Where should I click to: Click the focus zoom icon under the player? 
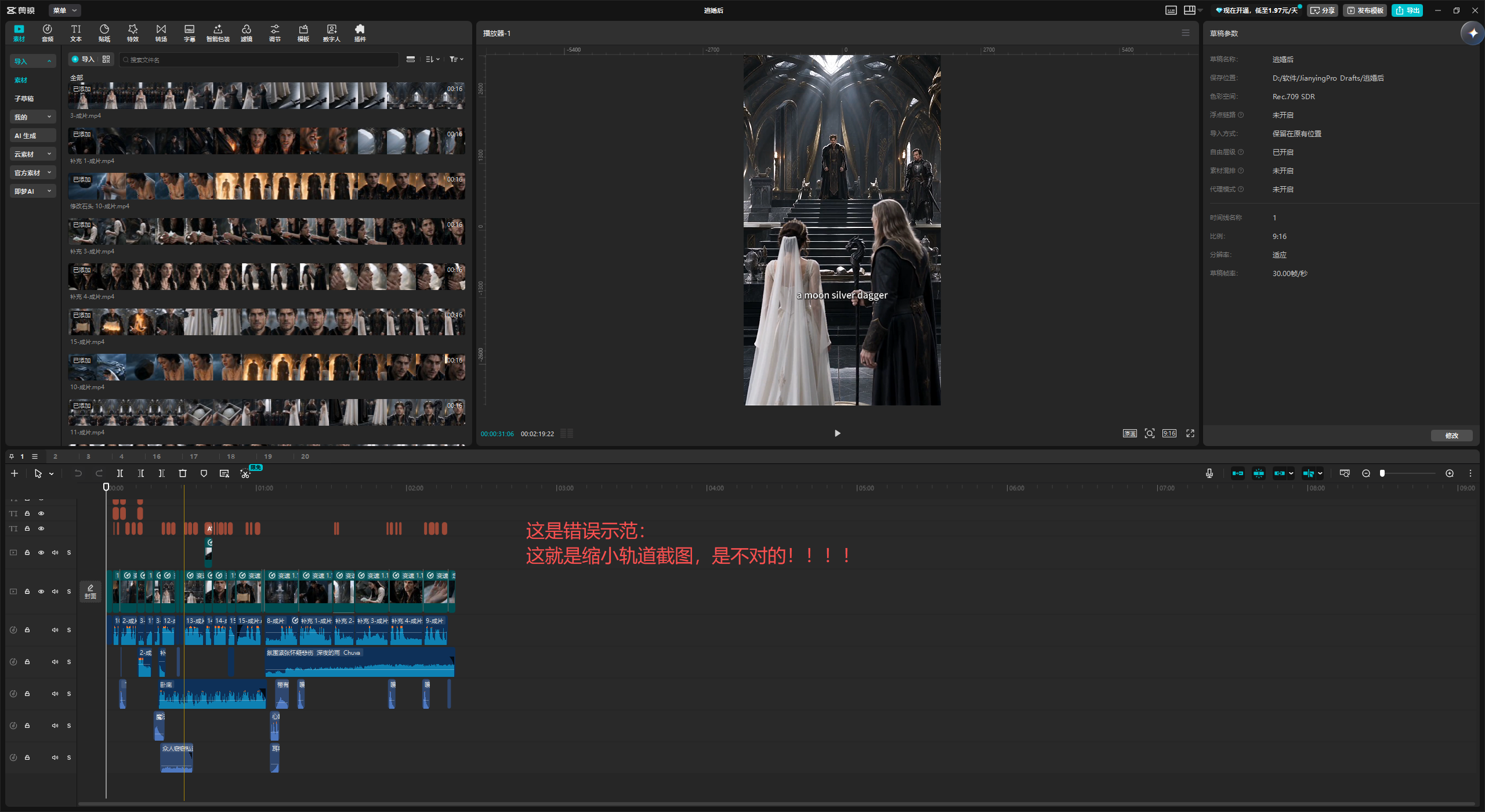coord(1150,433)
